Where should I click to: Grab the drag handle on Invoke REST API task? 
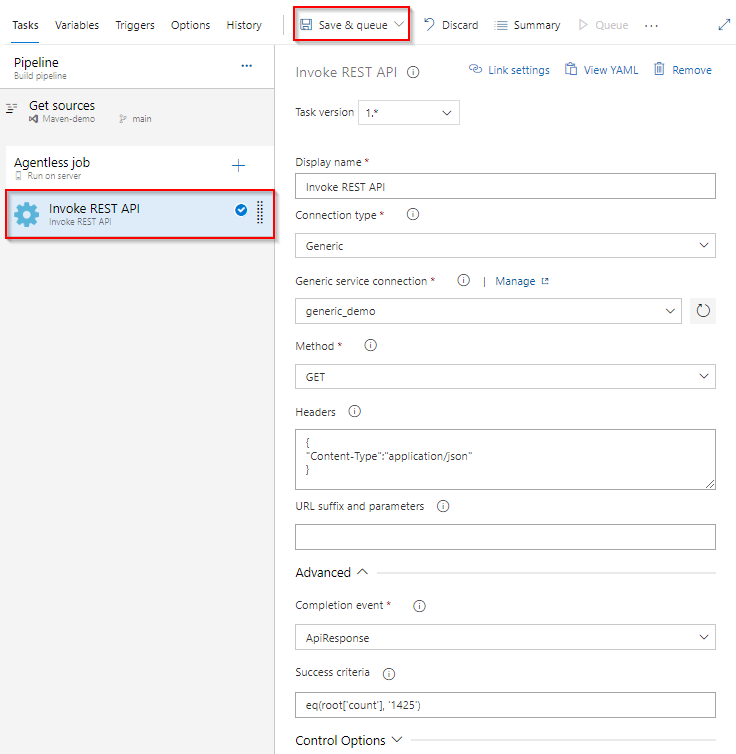[x=260, y=212]
